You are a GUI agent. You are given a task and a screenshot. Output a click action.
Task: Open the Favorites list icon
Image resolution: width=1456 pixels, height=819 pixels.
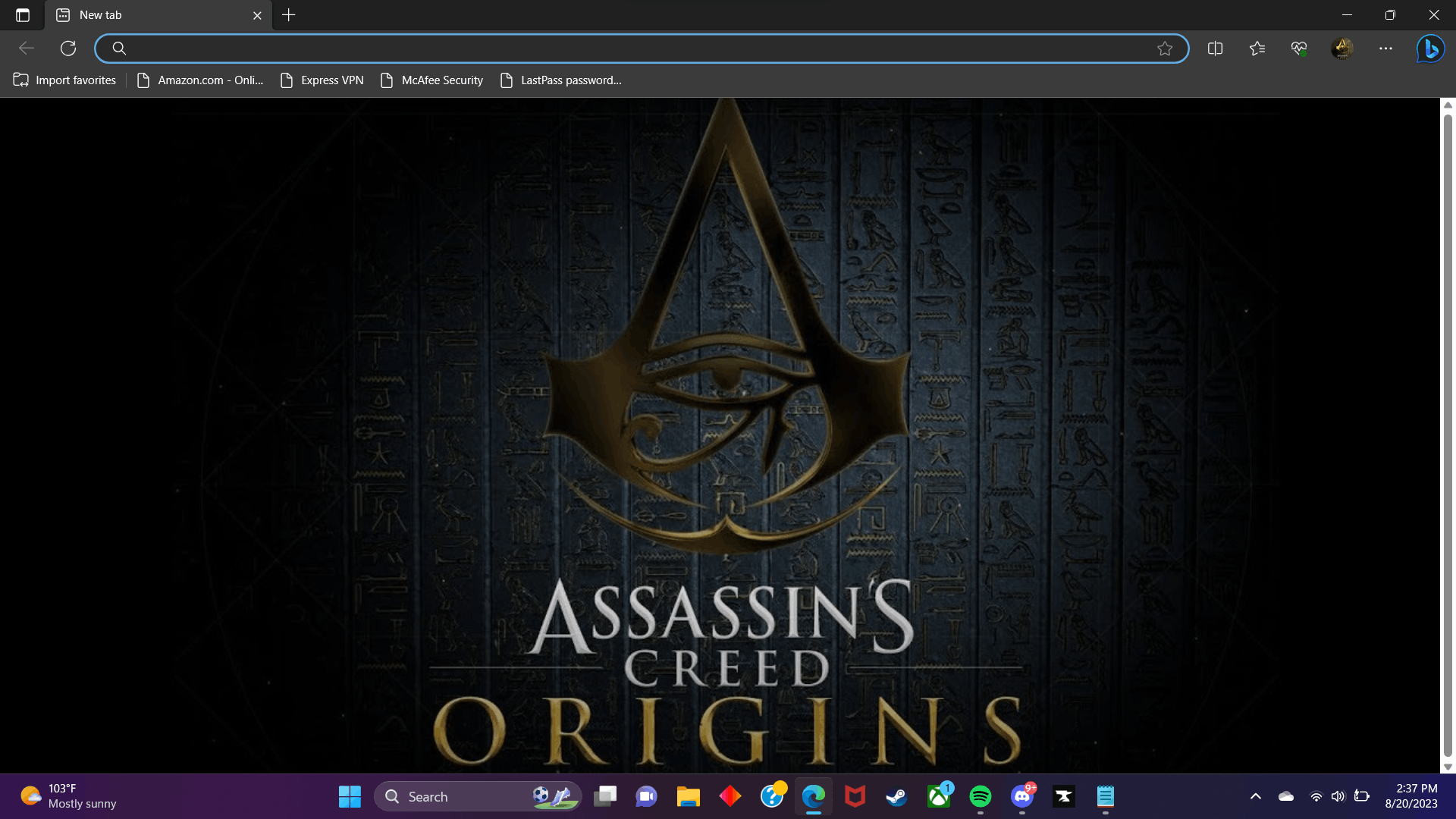click(1257, 49)
